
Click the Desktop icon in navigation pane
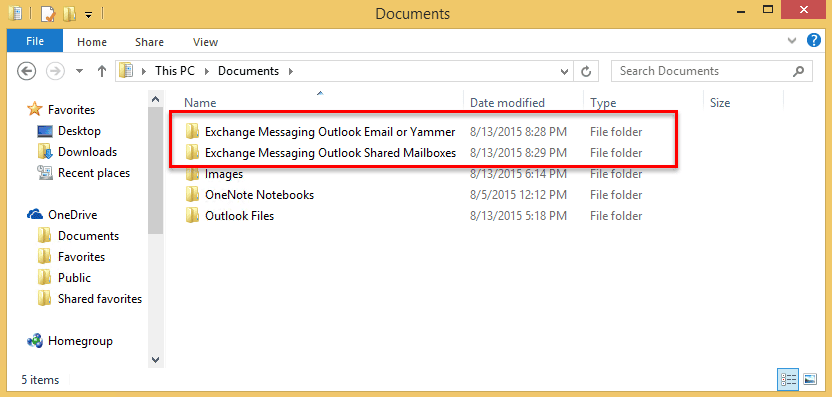pyautogui.click(x=45, y=131)
